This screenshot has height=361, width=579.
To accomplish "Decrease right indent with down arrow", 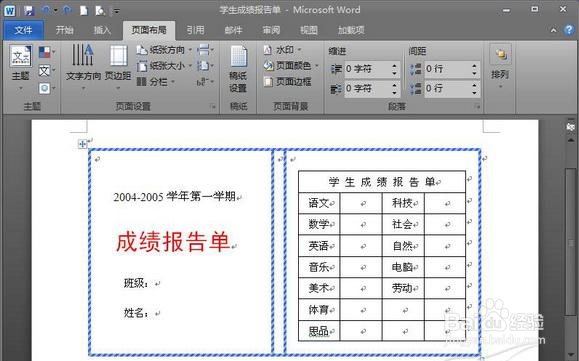I will [x=394, y=92].
